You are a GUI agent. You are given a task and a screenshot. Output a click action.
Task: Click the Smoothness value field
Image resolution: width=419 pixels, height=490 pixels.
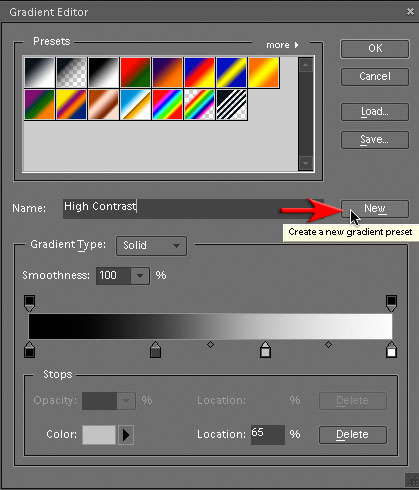coord(113,276)
